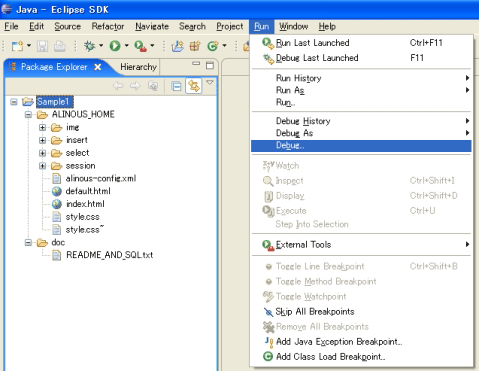
Task: Collapse the Sample1 project node
Action: [x=14, y=102]
